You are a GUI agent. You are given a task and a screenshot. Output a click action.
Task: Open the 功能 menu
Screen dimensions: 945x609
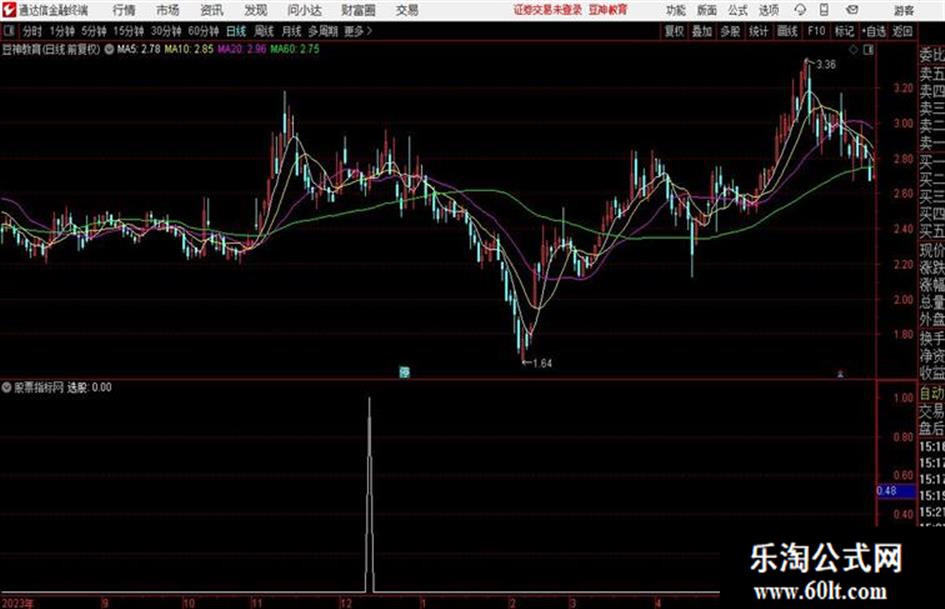click(676, 10)
